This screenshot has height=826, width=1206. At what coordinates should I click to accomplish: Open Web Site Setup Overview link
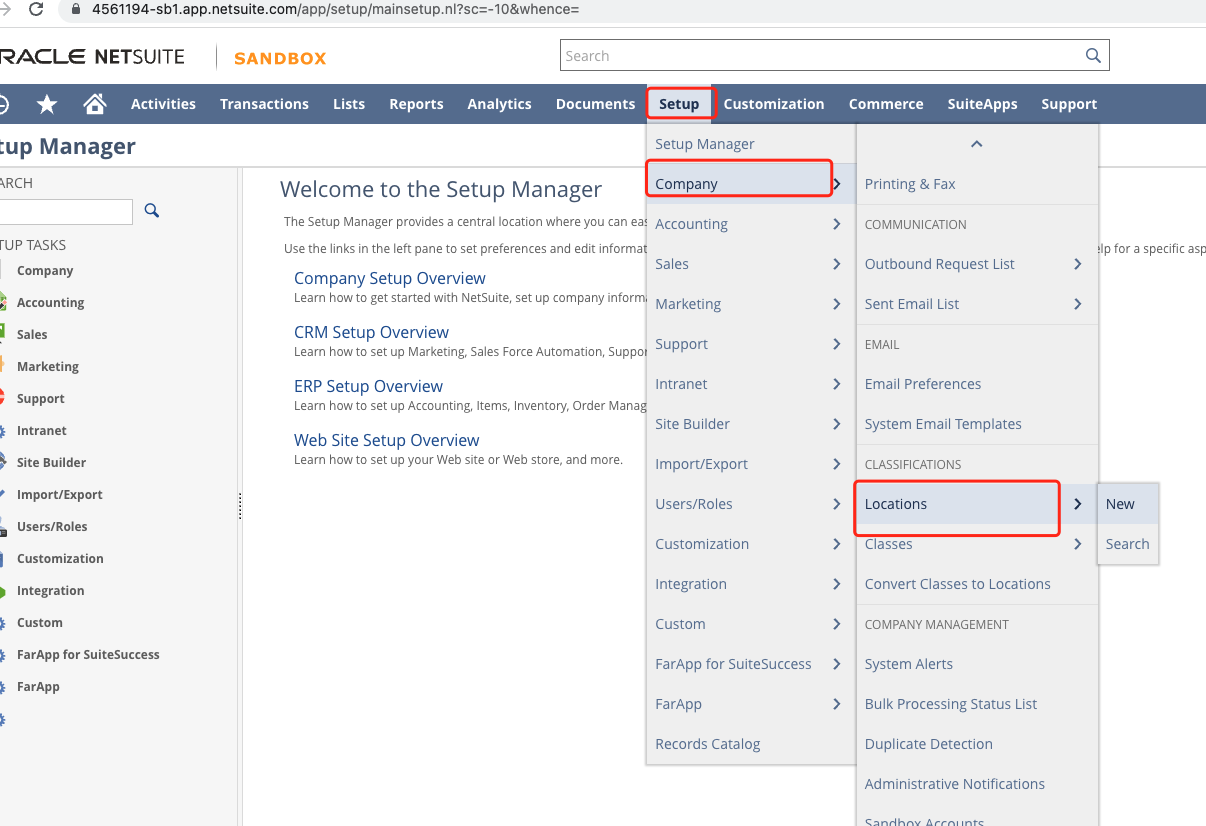click(386, 440)
